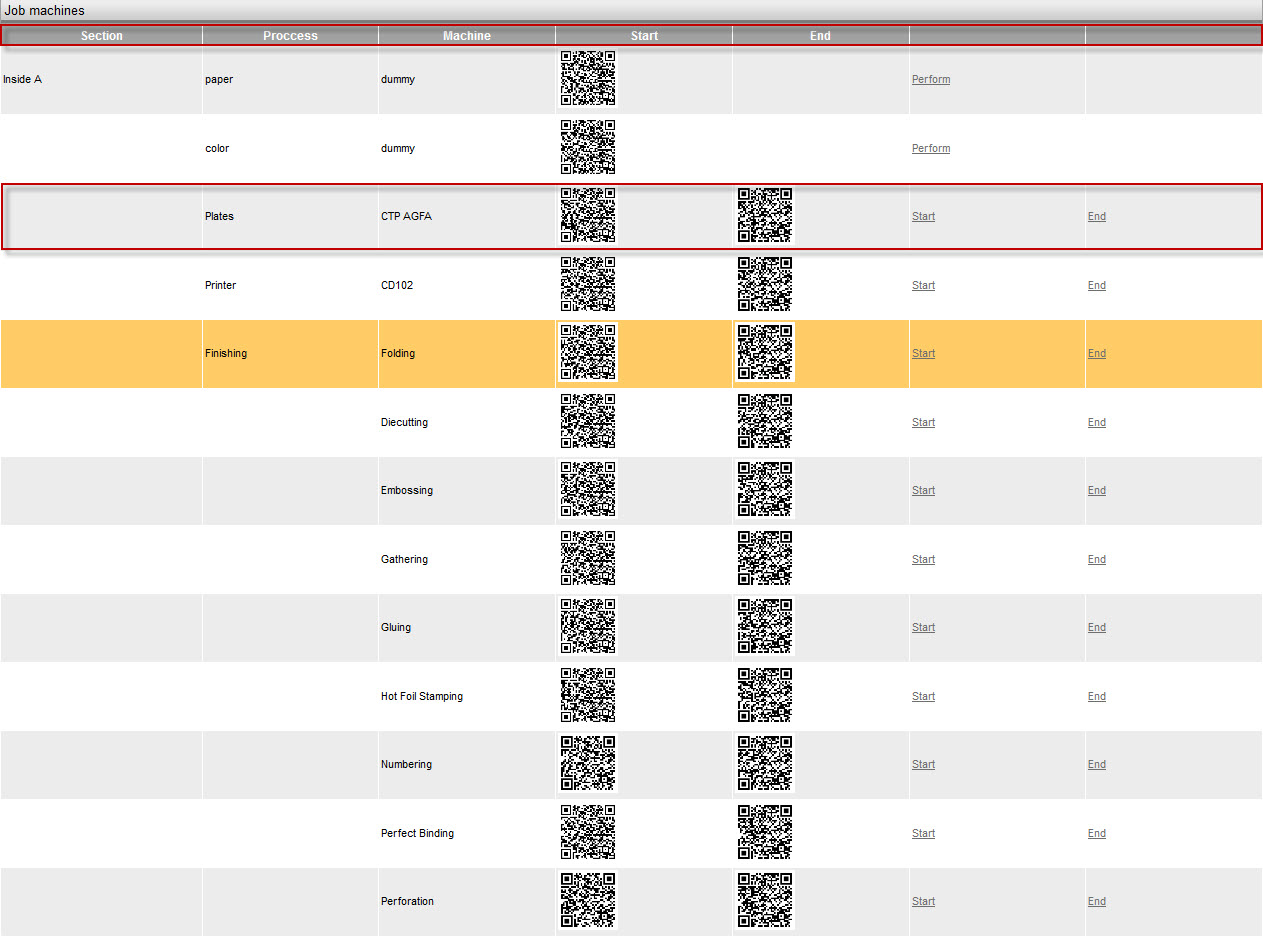This screenshot has width=1263, height=937.
Task: Click Start link for the Gathering machine
Action: point(923,559)
